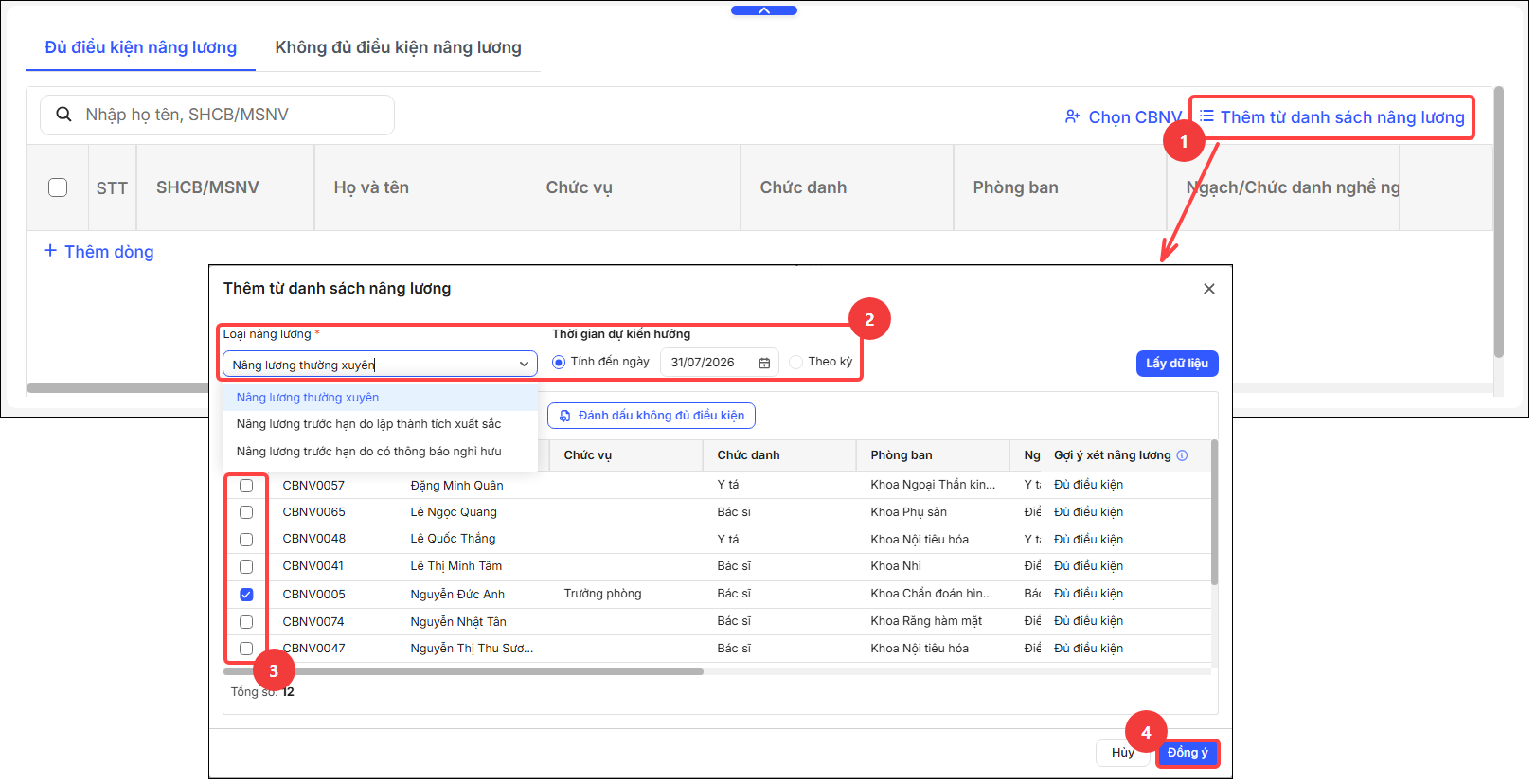The height and width of the screenshot is (784, 1536).
Task: Tick checkbox for CBNV0041 Lê Thị Minh Tâm
Action: coord(246,566)
